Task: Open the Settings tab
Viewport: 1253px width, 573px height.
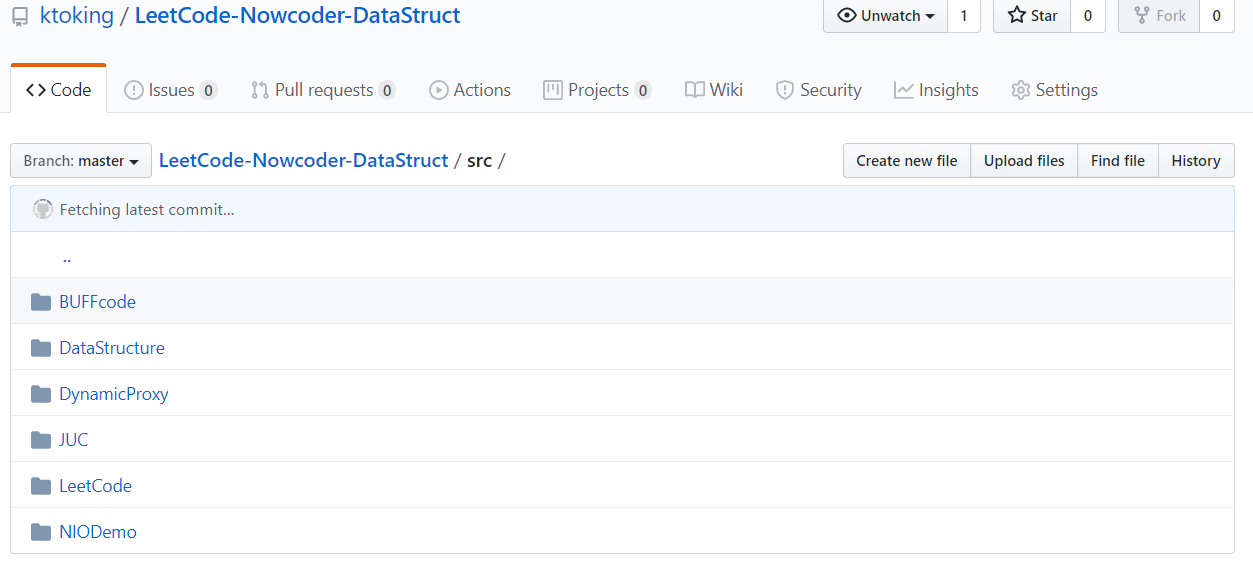Action: point(1054,90)
